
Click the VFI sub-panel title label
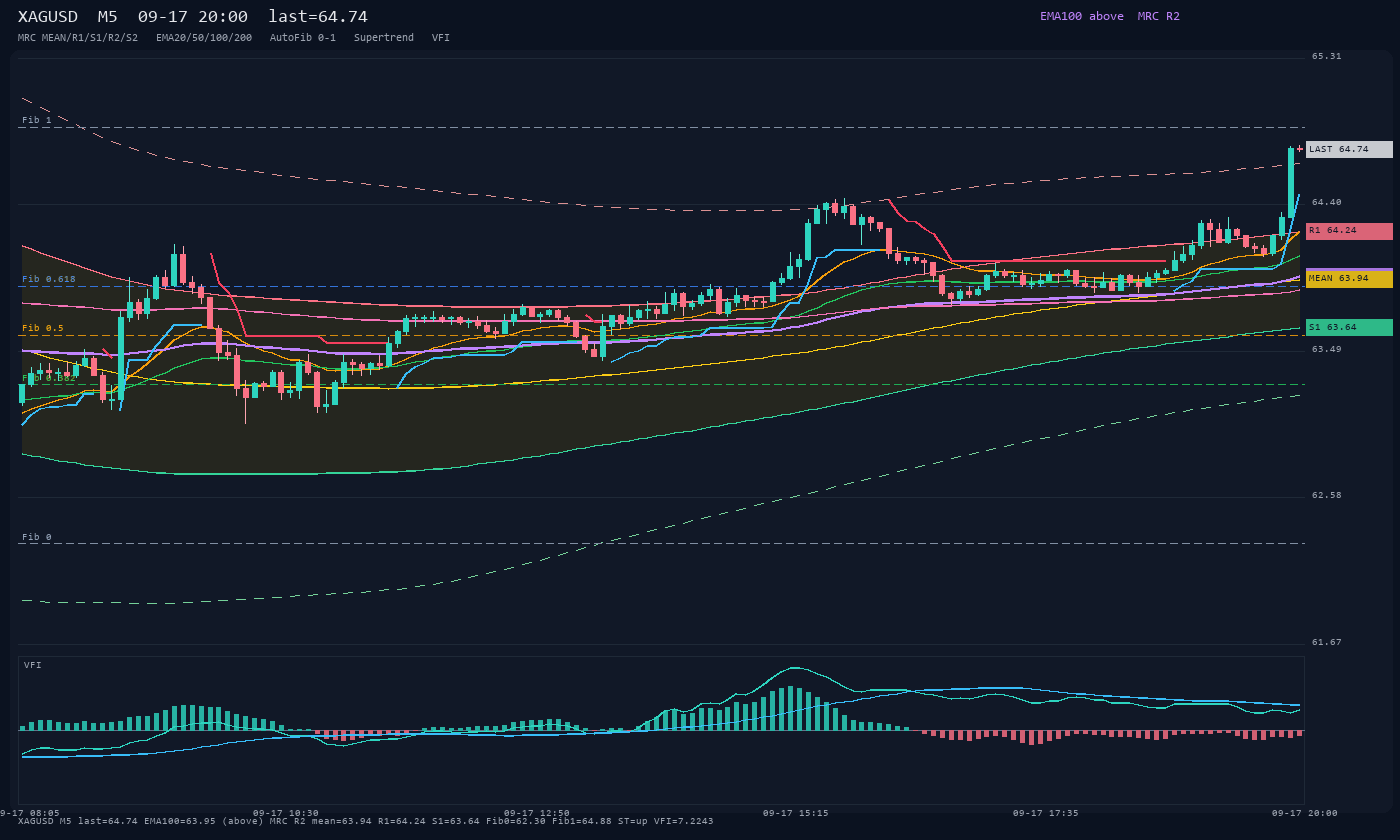pyautogui.click(x=33, y=665)
